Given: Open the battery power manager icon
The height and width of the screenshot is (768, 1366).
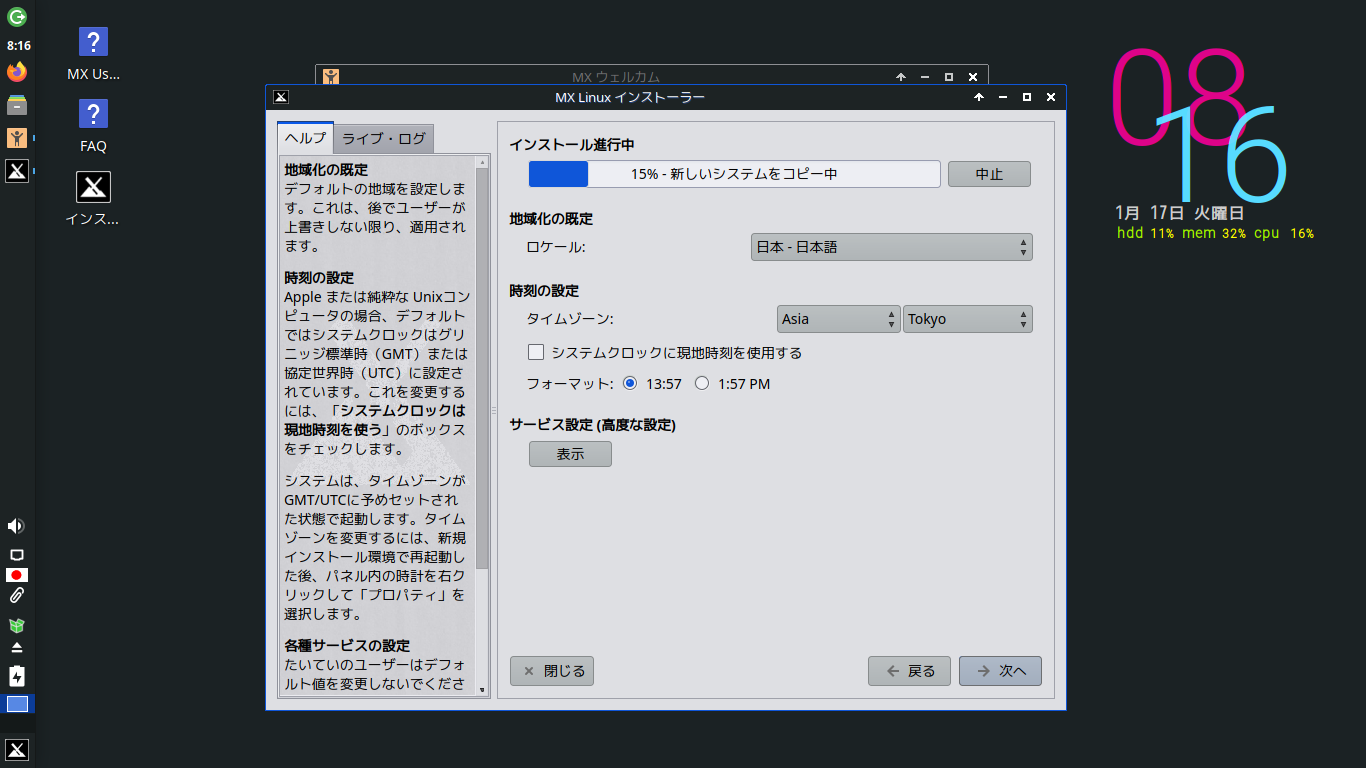Looking at the screenshot, I should coord(16,676).
